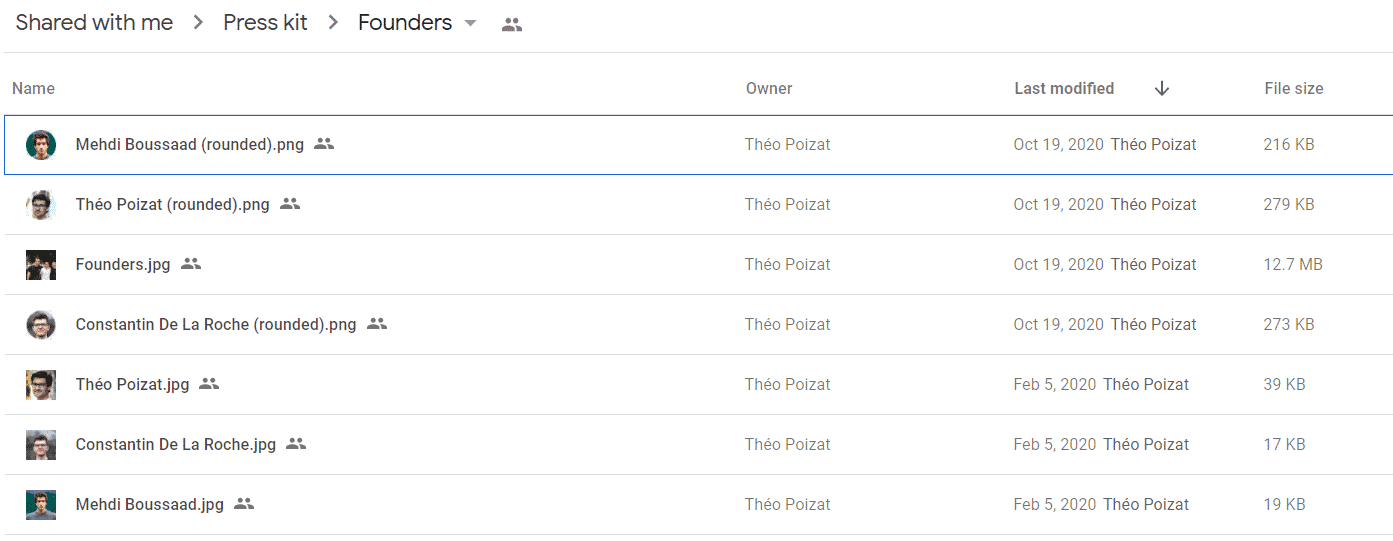Click shared icon after Théo Poizat (rounded).png
Screen dimensions: 1393x541
(290, 204)
